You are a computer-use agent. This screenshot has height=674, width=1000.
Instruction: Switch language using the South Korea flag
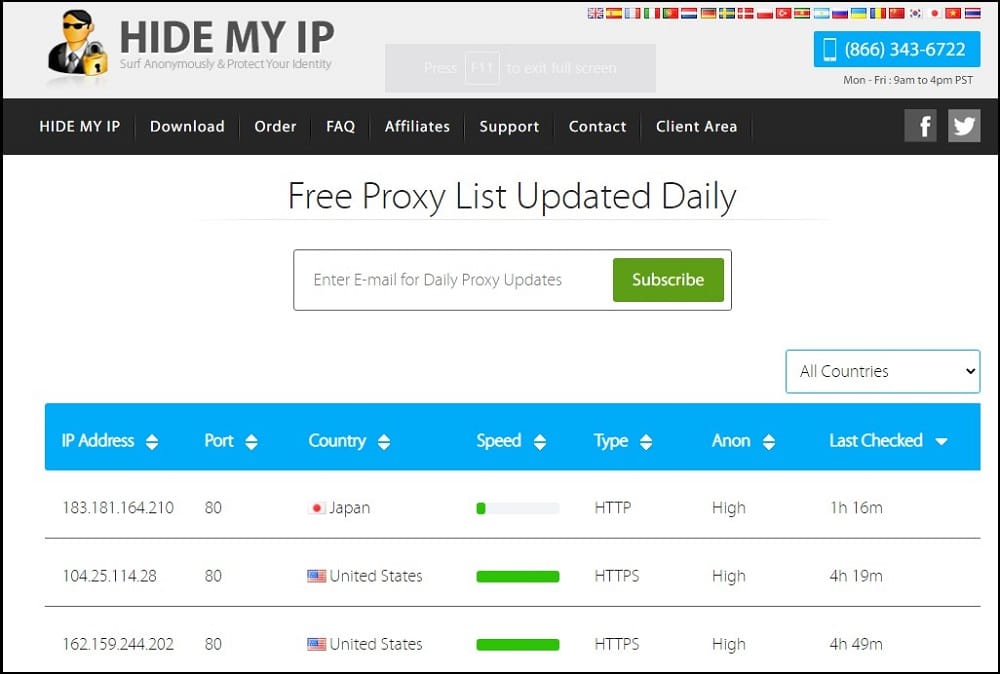[915, 13]
